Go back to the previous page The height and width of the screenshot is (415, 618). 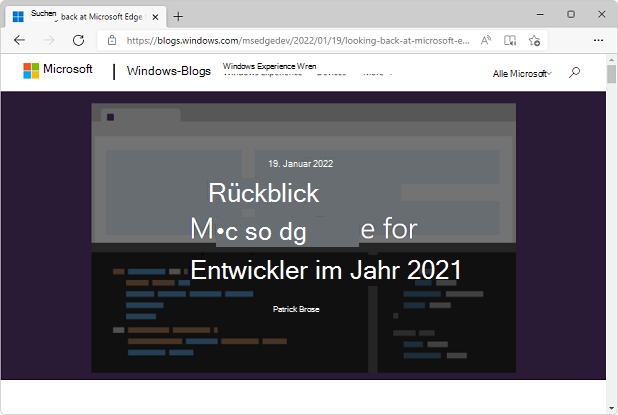tap(19, 40)
